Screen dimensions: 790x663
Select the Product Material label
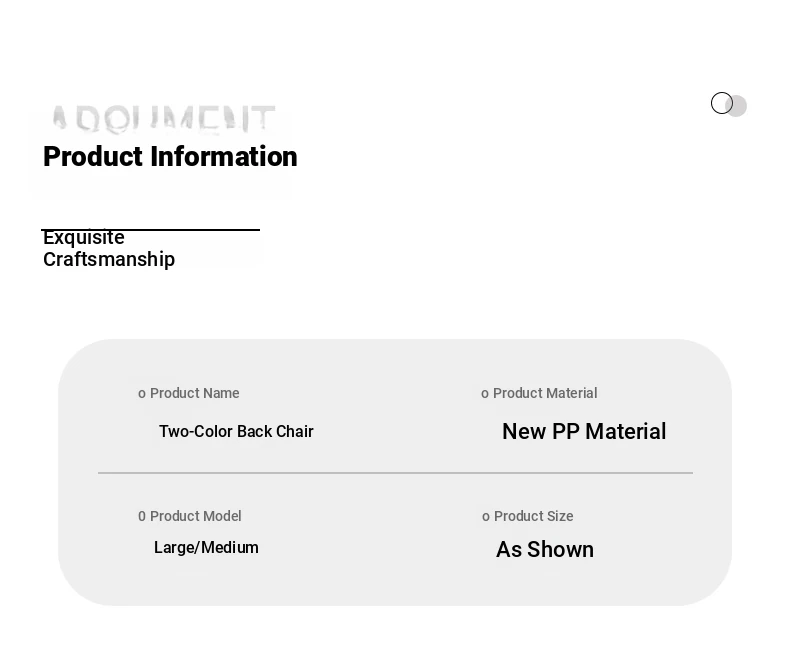(x=545, y=394)
